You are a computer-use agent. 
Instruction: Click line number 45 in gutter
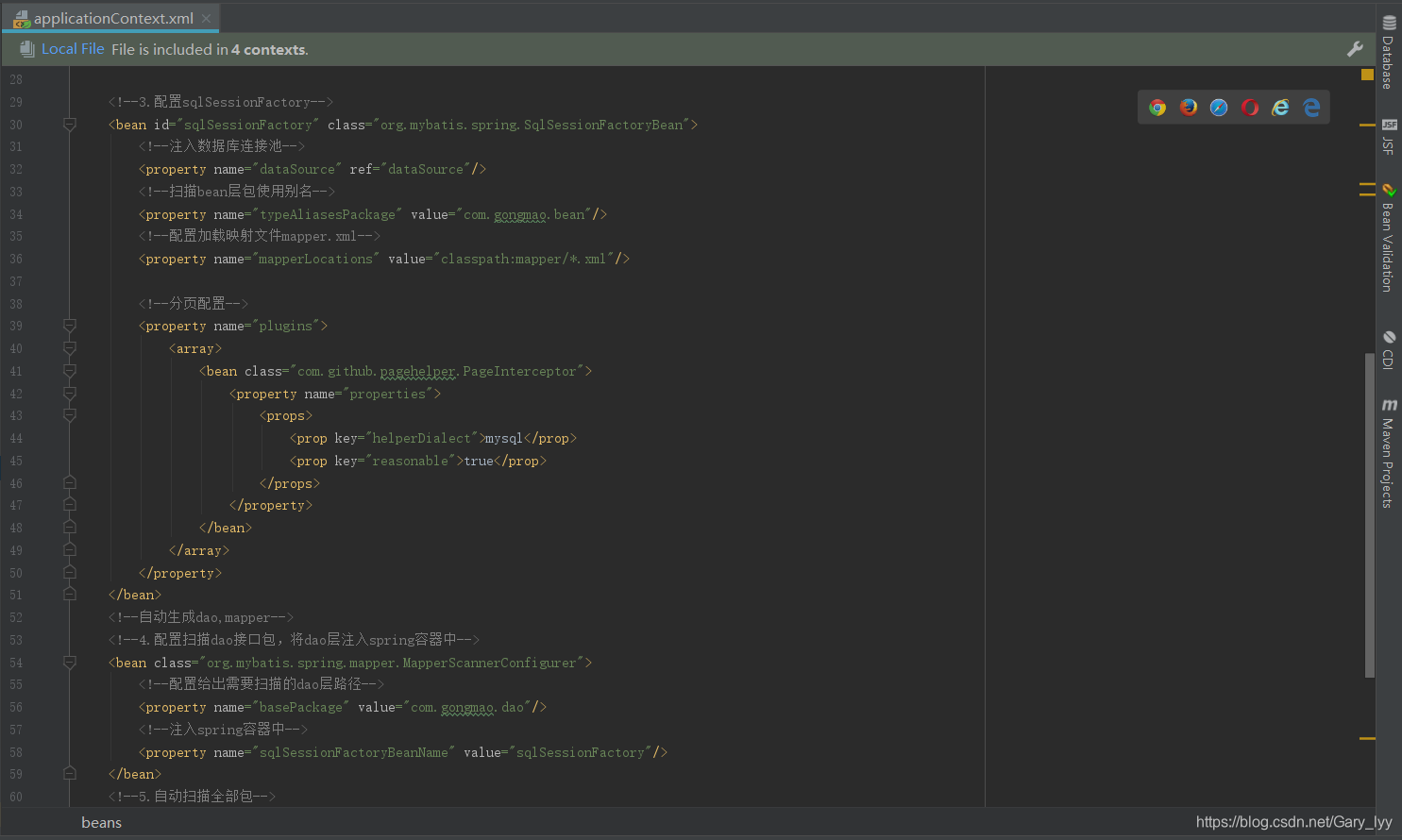[16, 461]
